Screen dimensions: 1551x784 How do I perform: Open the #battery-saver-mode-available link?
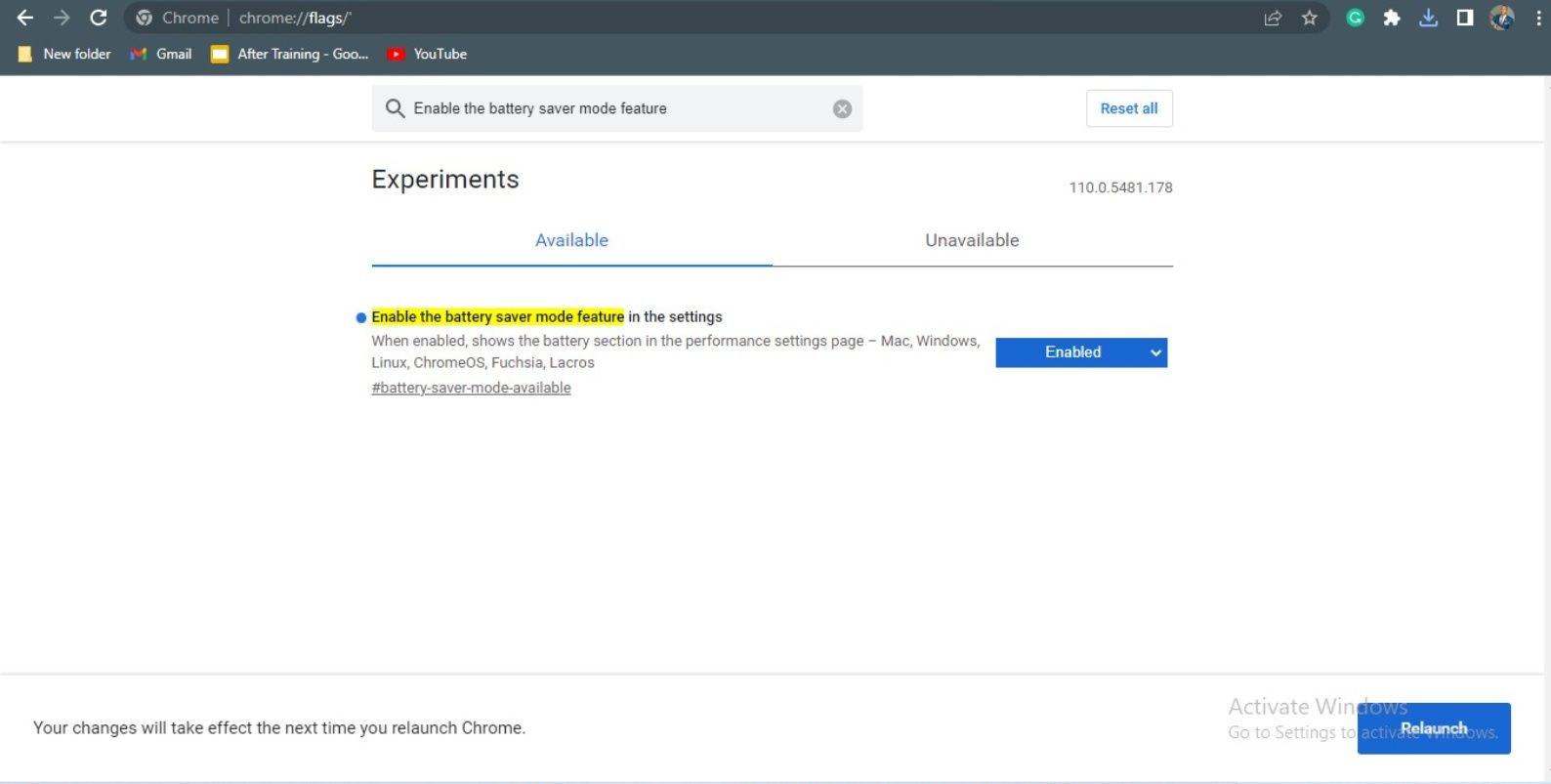click(x=471, y=388)
